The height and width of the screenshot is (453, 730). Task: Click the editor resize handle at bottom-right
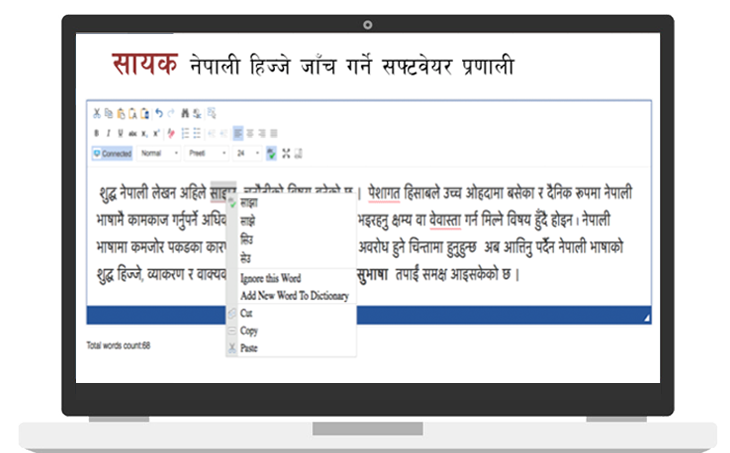pyautogui.click(x=646, y=318)
